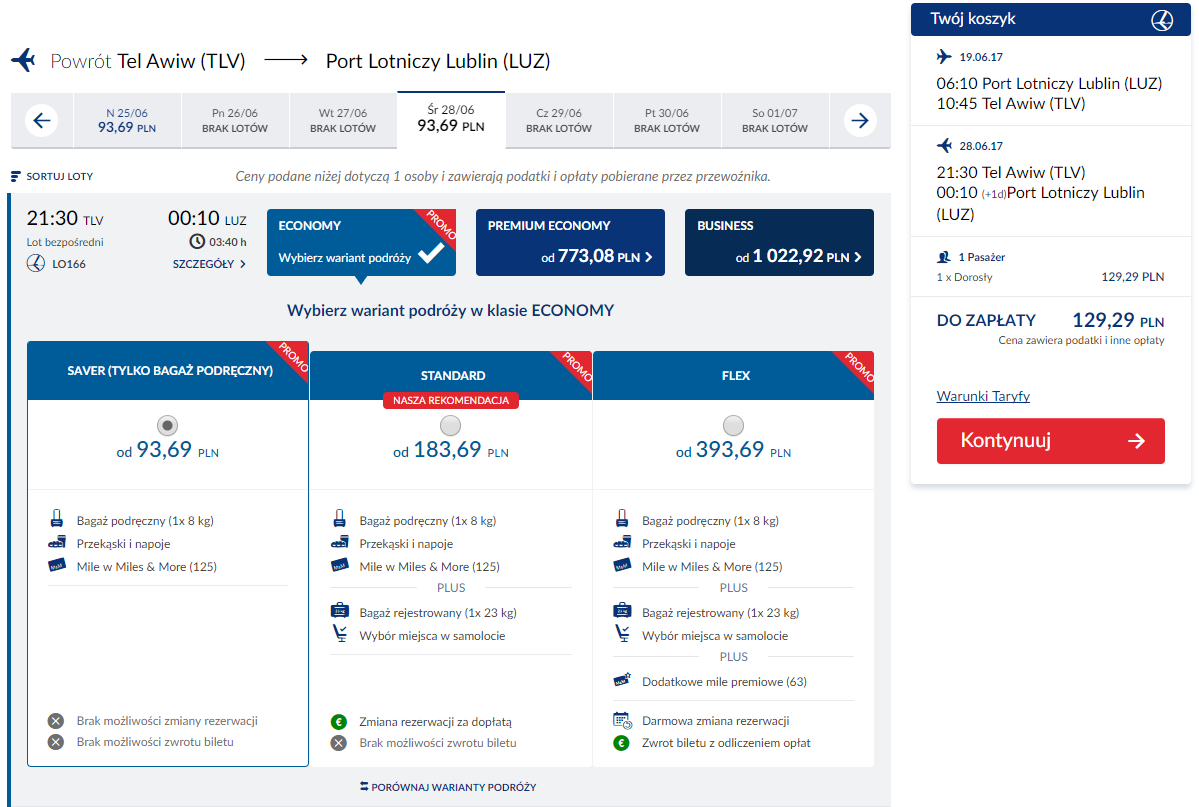Expand flight details via SZCZEGÓŁY

(209, 264)
